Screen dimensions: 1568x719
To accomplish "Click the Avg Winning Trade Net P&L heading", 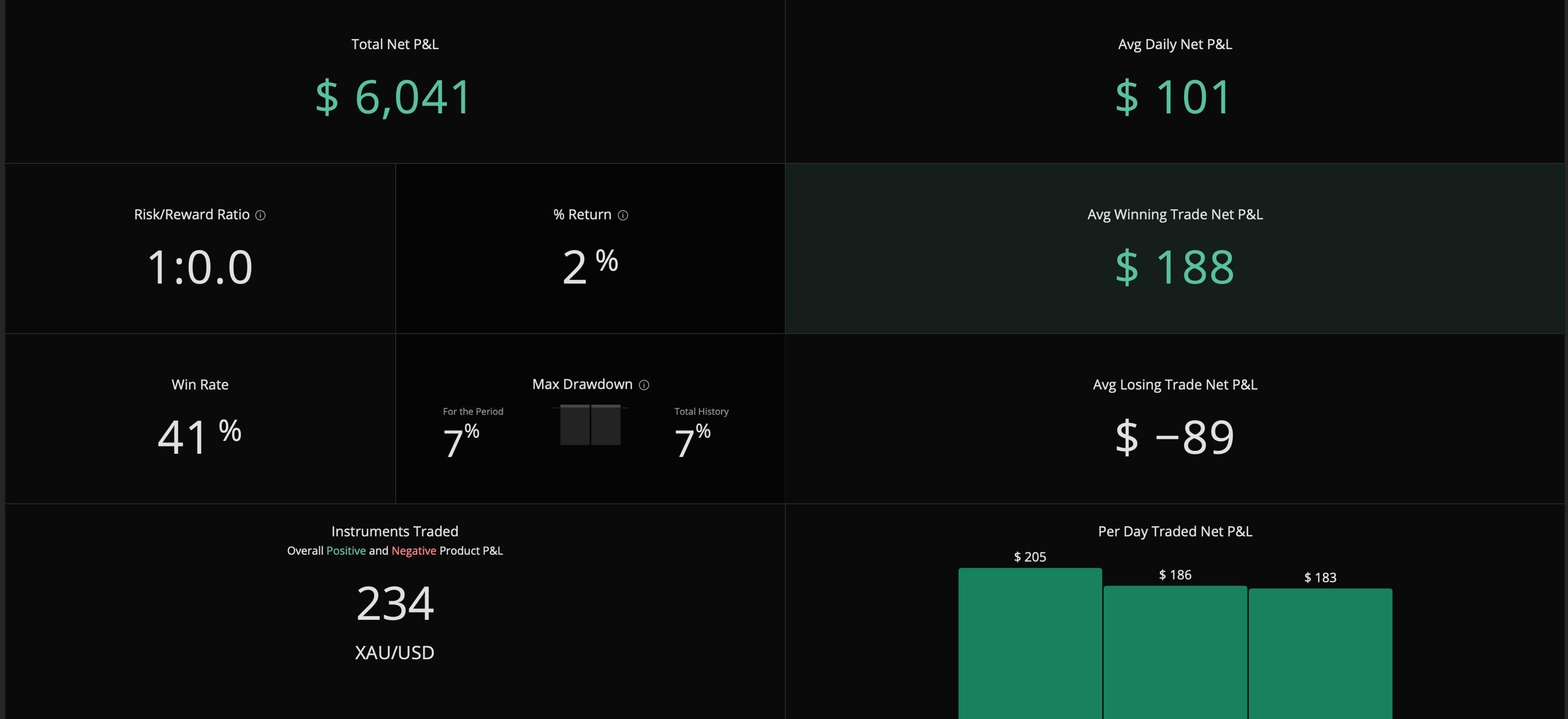I will (1175, 214).
